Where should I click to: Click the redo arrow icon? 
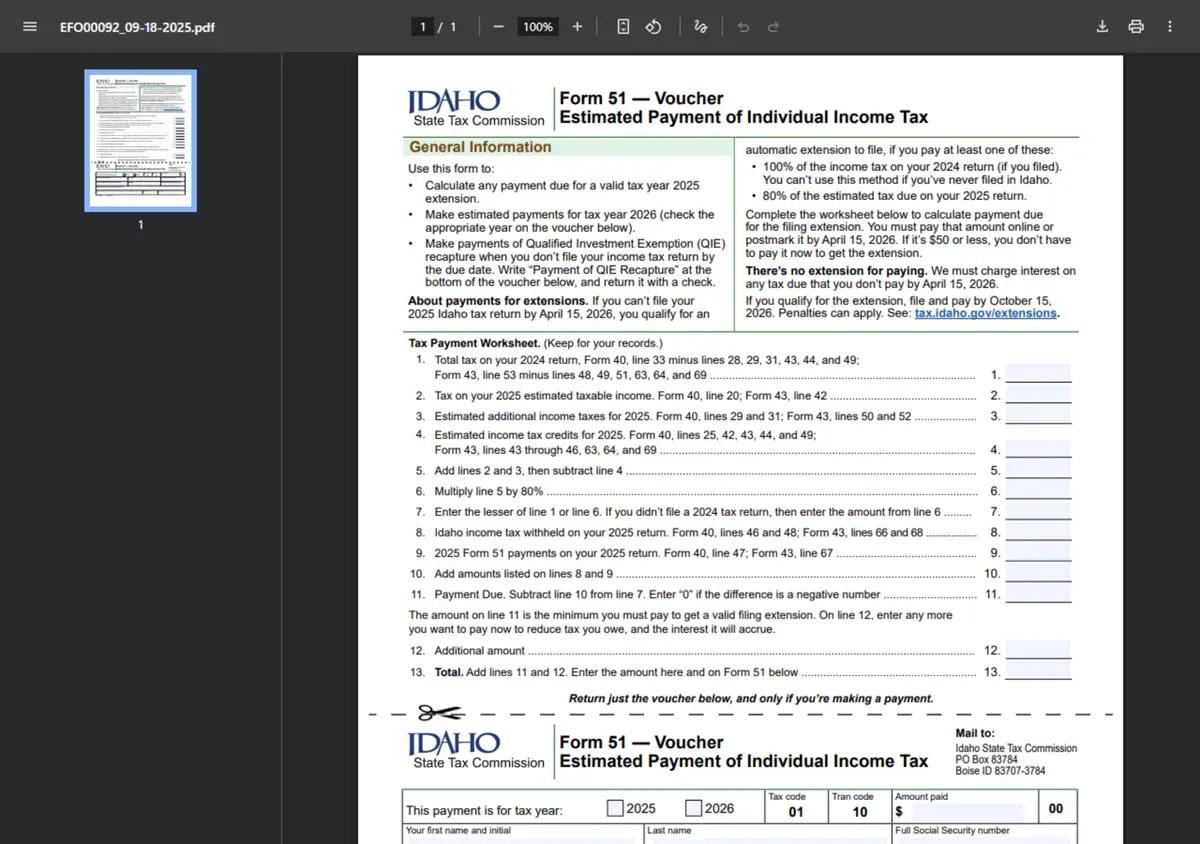pyautogui.click(x=773, y=27)
